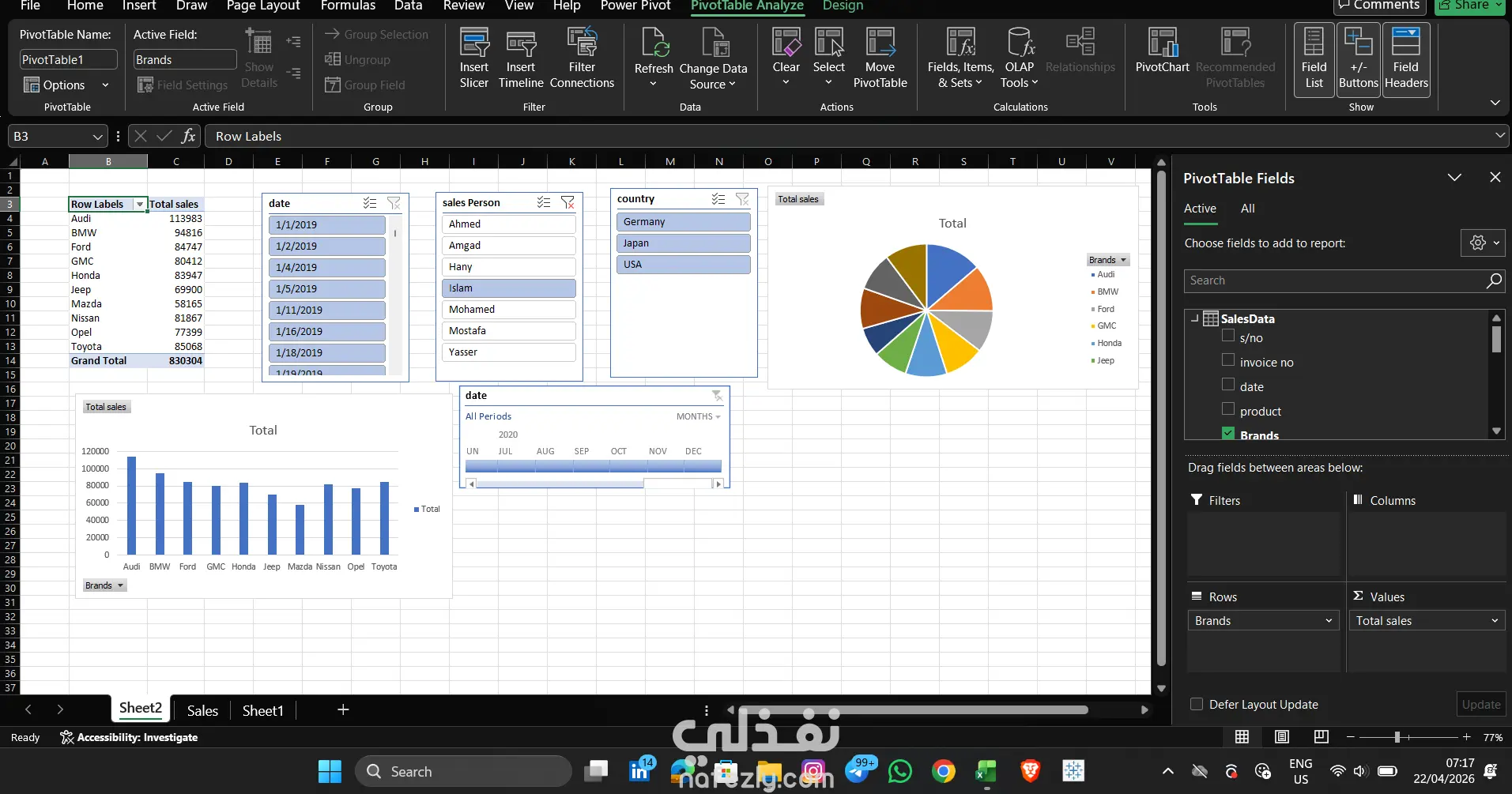Toggle multi-select on country slicer

point(718,199)
